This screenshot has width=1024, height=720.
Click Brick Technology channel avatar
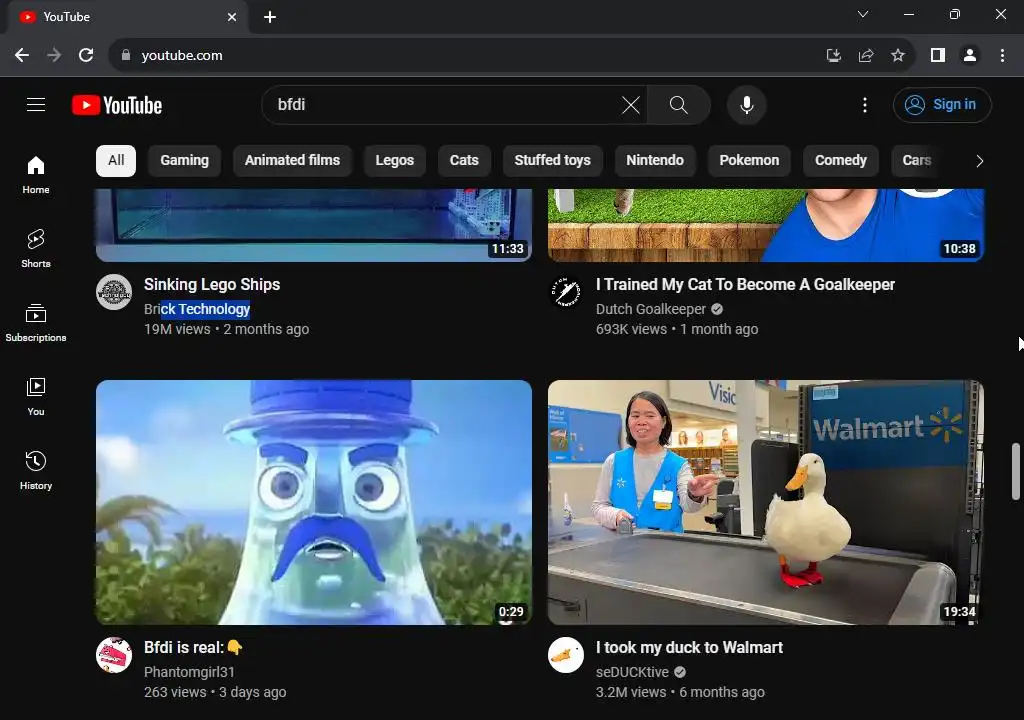(114, 292)
